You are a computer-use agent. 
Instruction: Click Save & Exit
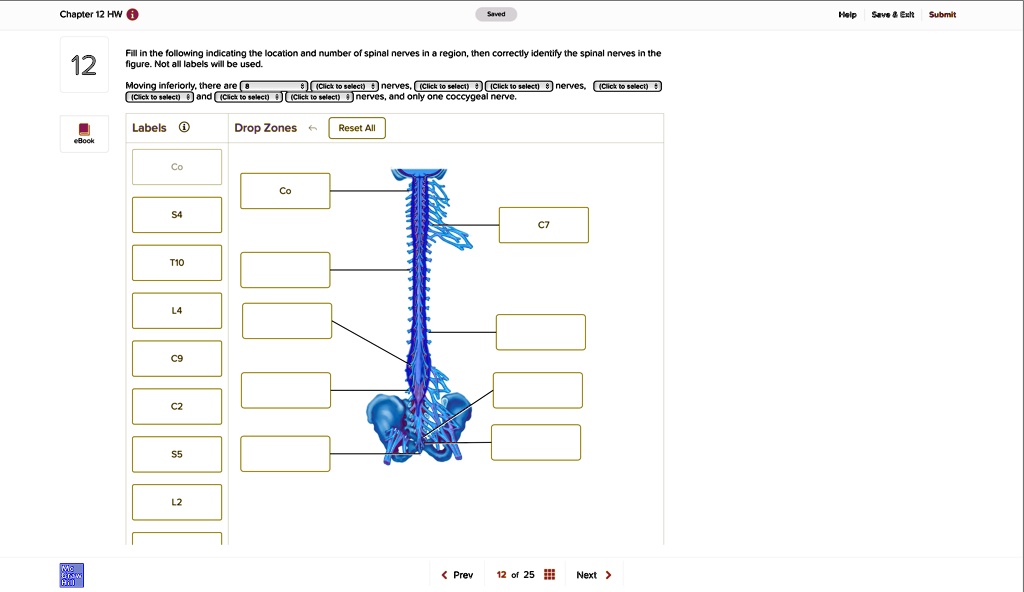tap(891, 15)
